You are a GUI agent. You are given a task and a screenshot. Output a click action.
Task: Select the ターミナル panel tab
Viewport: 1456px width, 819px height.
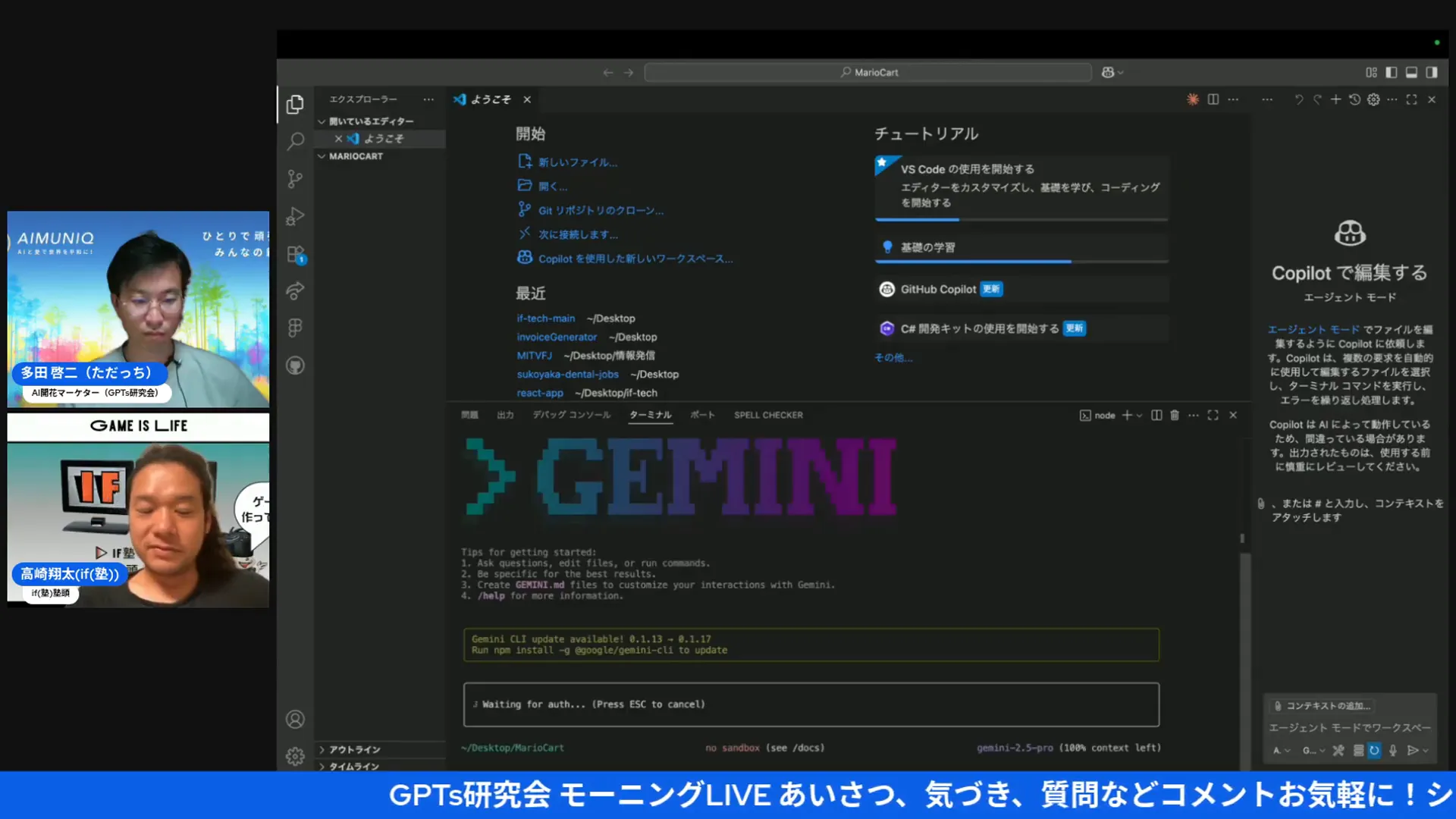(x=651, y=415)
